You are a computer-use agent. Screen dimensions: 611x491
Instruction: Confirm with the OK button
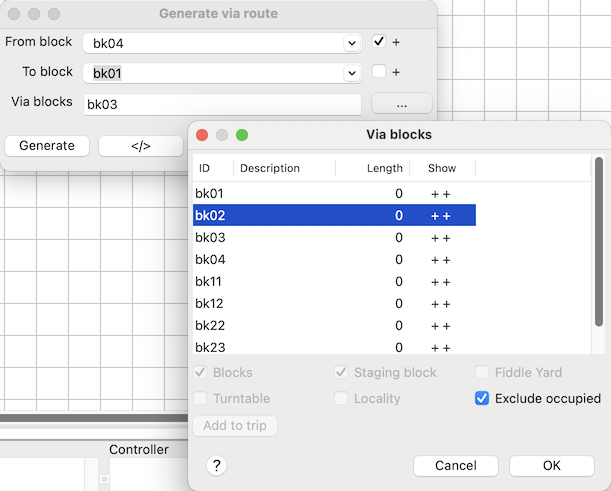tap(551, 466)
